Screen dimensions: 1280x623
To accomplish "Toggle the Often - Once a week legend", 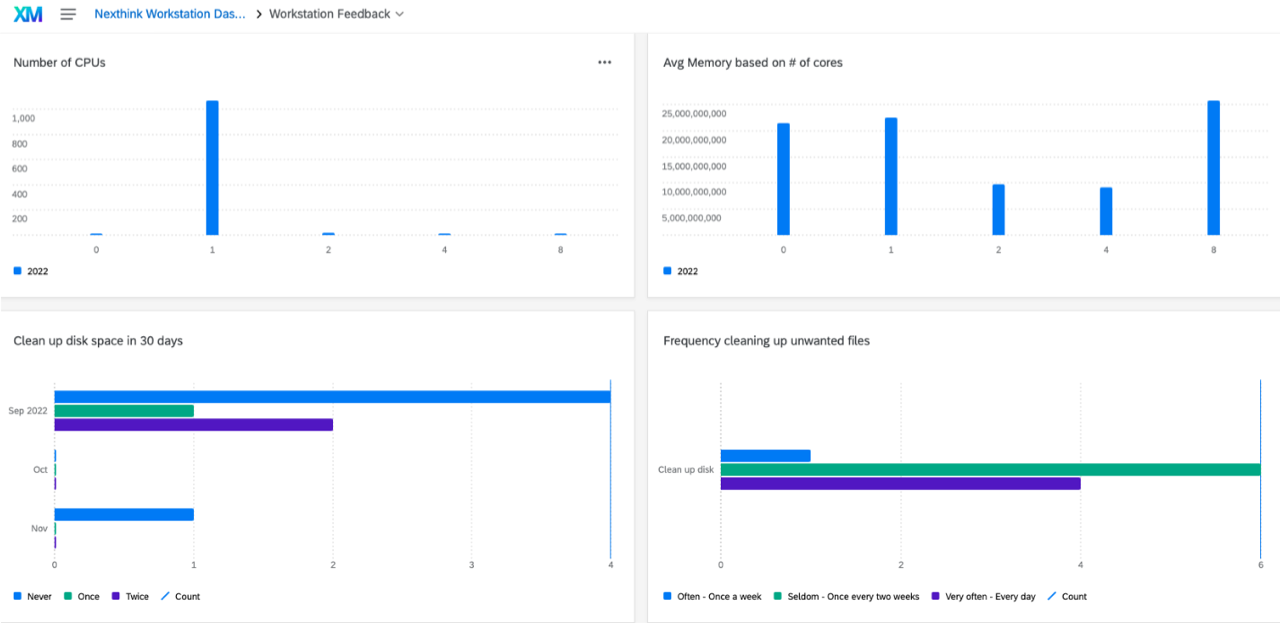I will (x=712, y=596).
